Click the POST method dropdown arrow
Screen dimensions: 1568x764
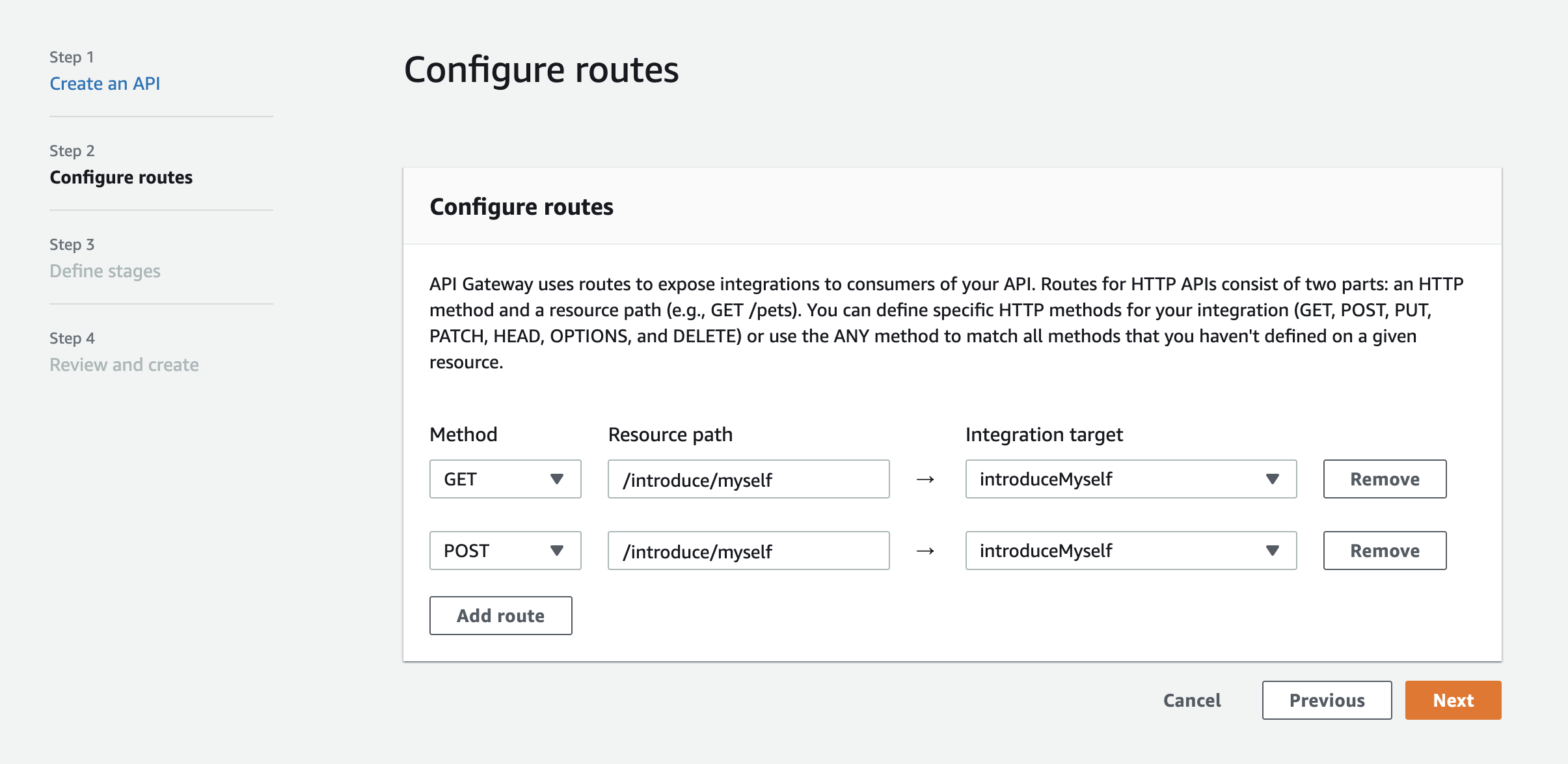pyautogui.click(x=558, y=551)
